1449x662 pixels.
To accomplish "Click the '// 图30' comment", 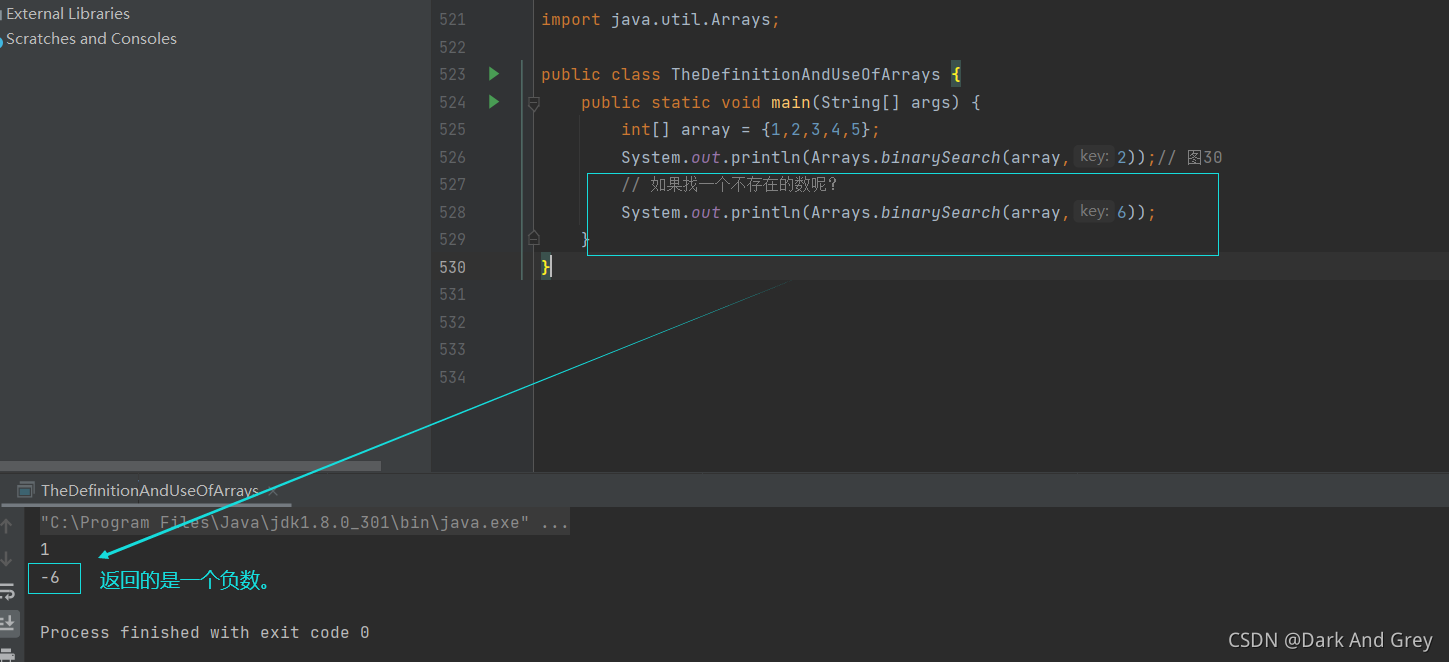I will 1190,157.
